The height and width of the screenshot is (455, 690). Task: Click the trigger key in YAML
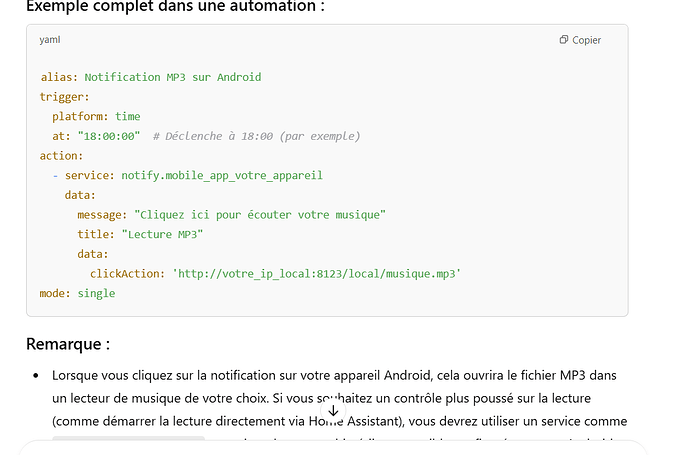click(64, 97)
